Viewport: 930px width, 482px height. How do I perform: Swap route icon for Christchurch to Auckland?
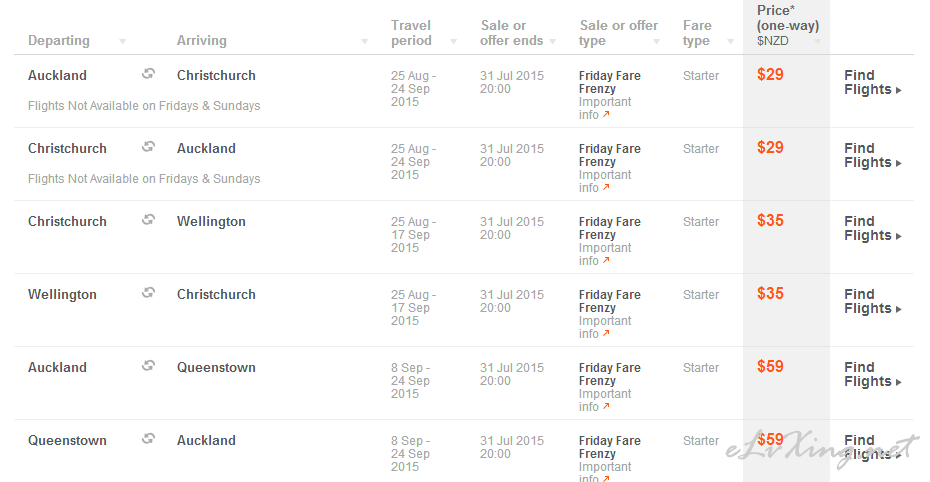pyautogui.click(x=148, y=147)
